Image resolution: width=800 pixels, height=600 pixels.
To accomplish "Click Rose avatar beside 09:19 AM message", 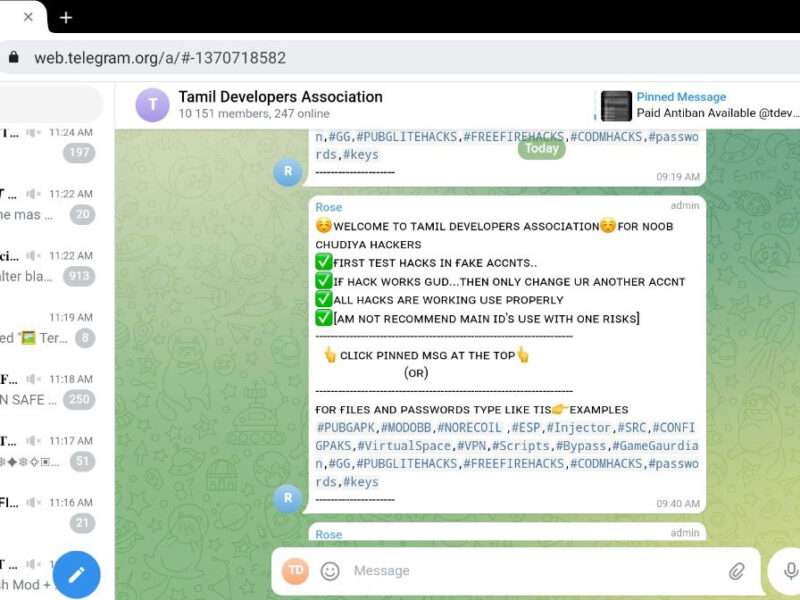I will point(288,171).
